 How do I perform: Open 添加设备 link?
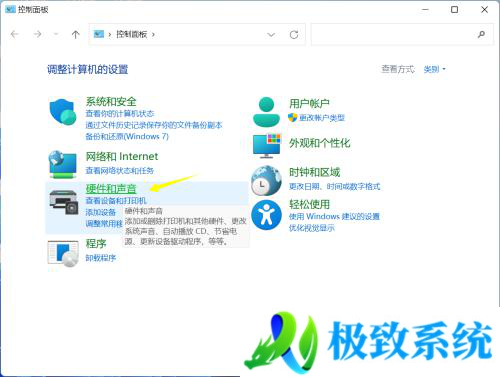(101, 212)
